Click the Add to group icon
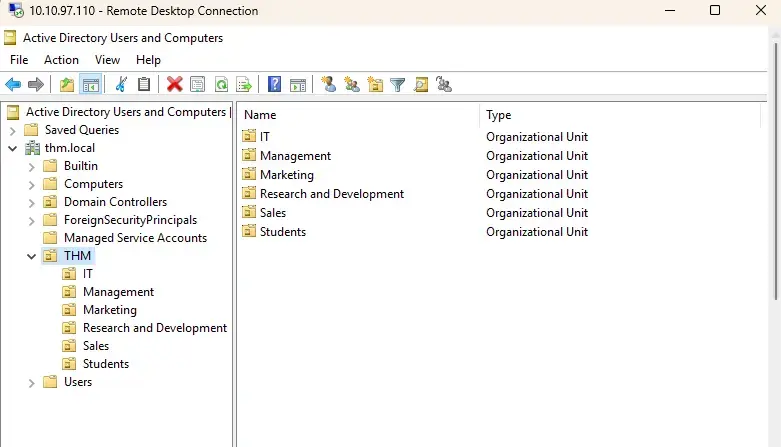781x447 pixels. (x=444, y=85)
